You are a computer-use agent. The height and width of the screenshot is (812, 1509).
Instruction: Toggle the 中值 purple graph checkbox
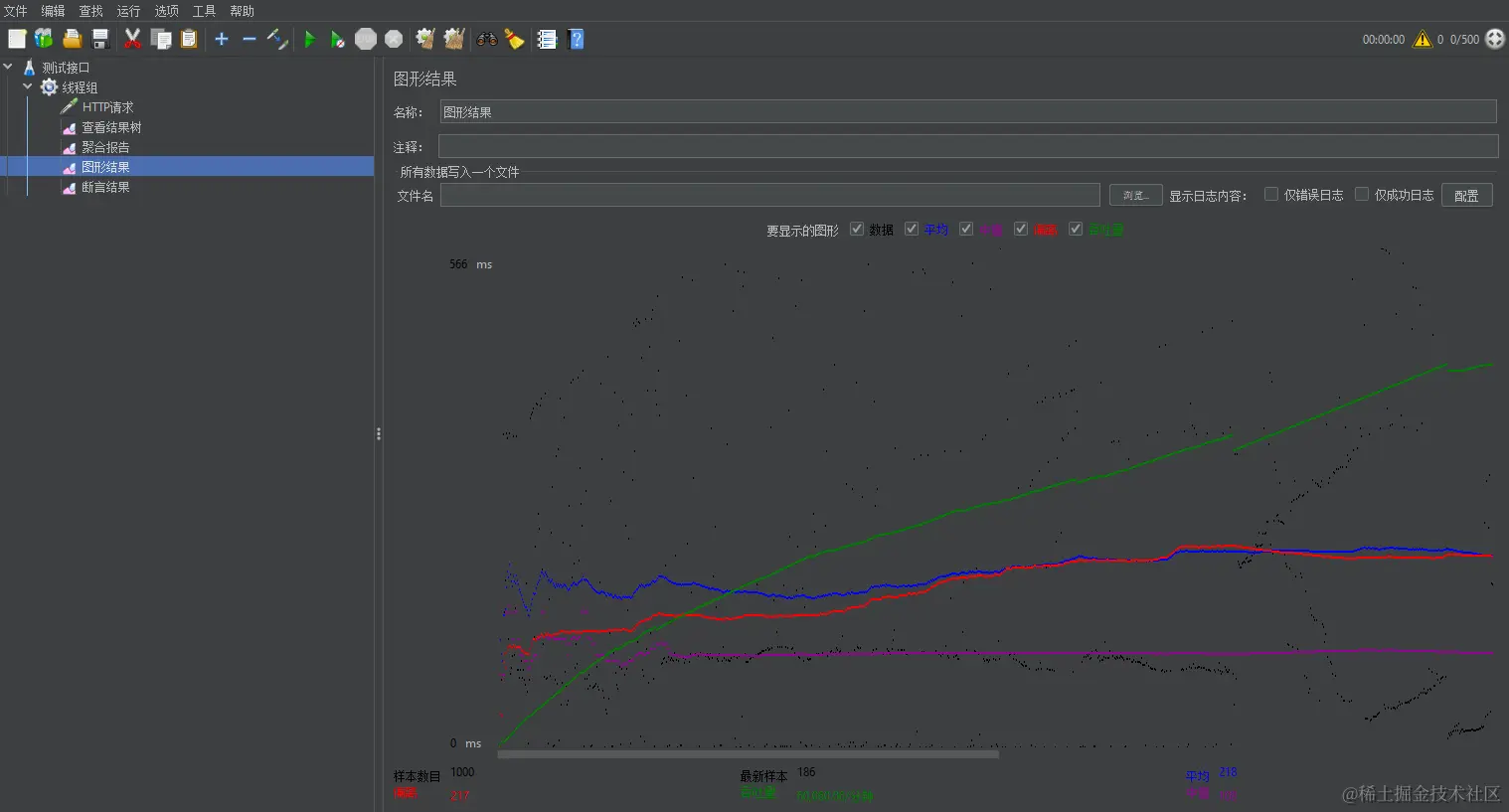click(965, 230)
